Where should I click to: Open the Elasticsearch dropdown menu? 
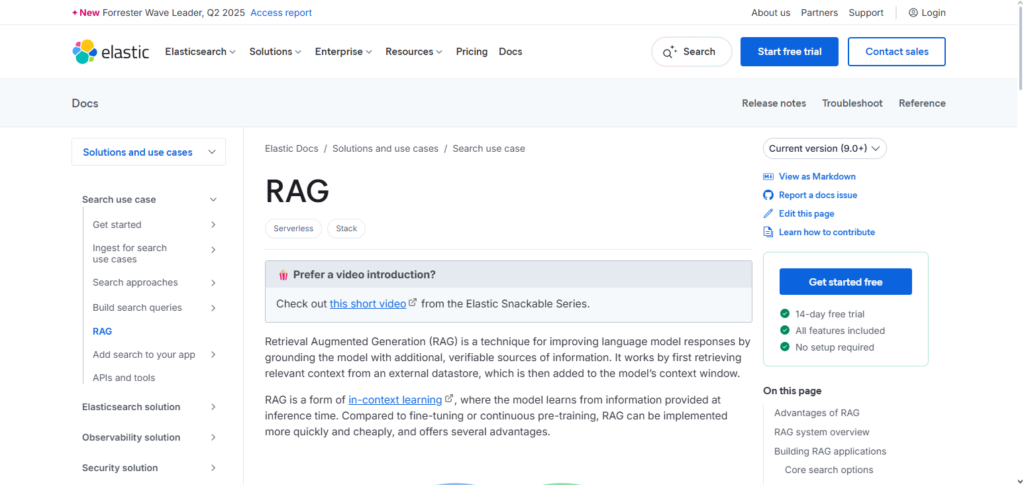pos(200,52)
